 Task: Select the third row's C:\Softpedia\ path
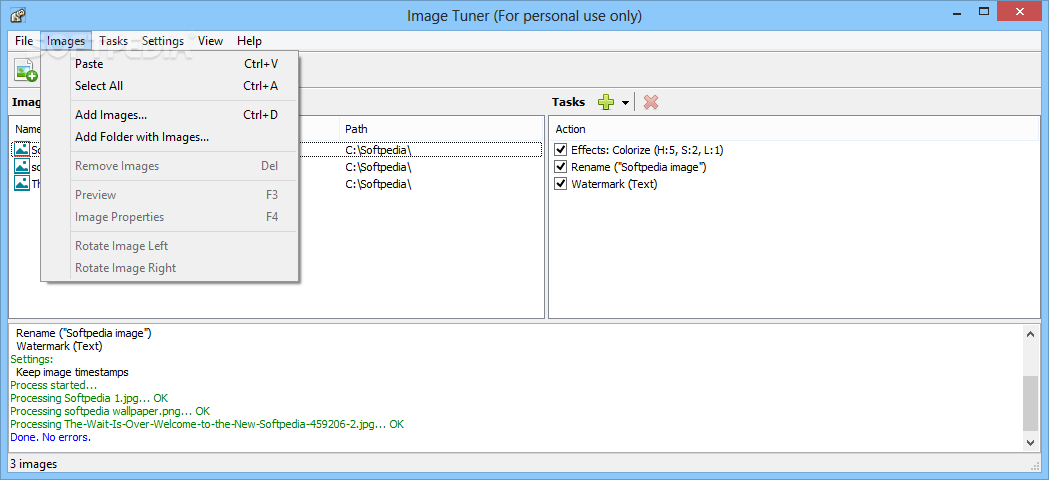click(378, 184)
